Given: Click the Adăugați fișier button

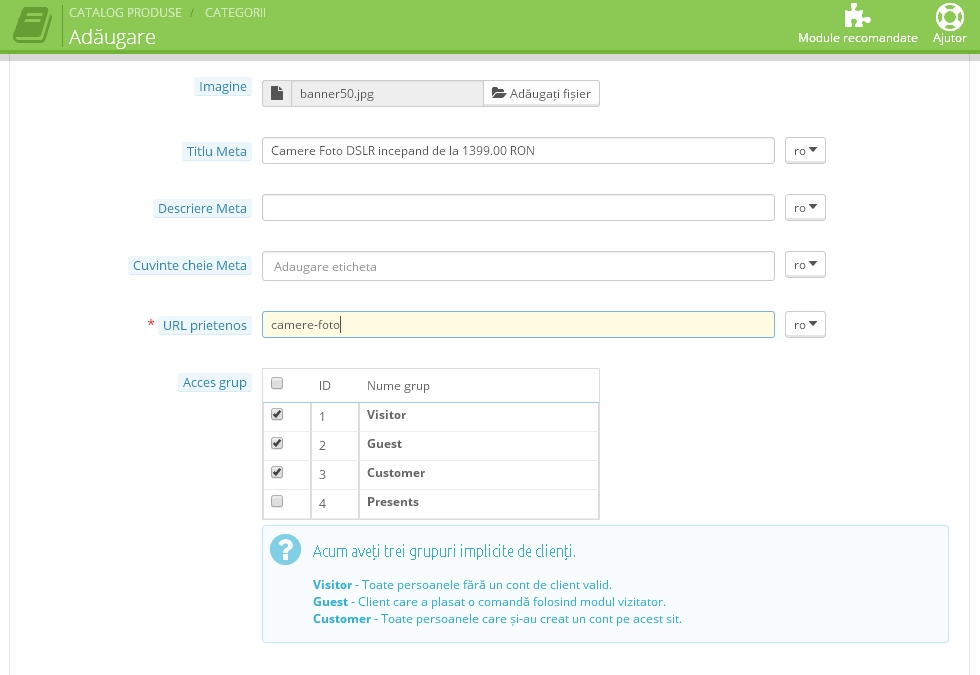Looking at the screenshot, I should click(541, 94).
